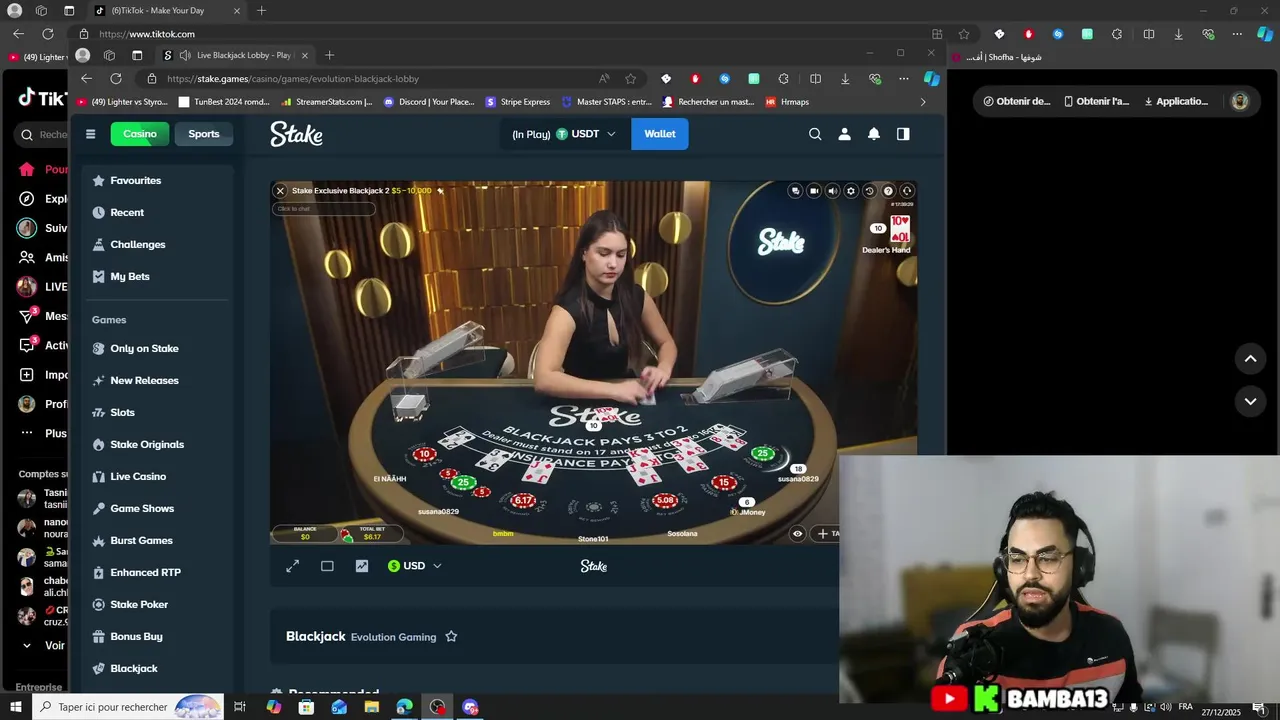Select the Casino tab
The width and height of the screenshot is (1280, 720).
(x=140, y=134)
